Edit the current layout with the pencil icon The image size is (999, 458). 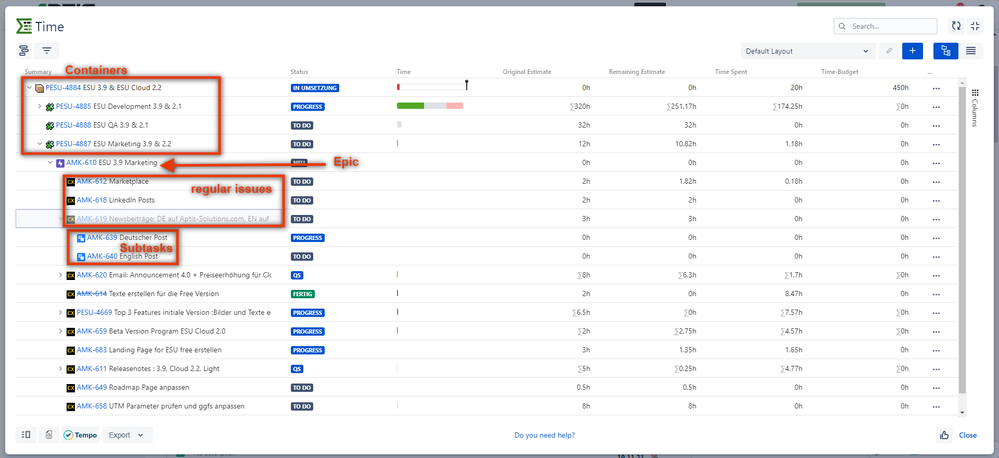pyautogui.click(x=889, y=51)
